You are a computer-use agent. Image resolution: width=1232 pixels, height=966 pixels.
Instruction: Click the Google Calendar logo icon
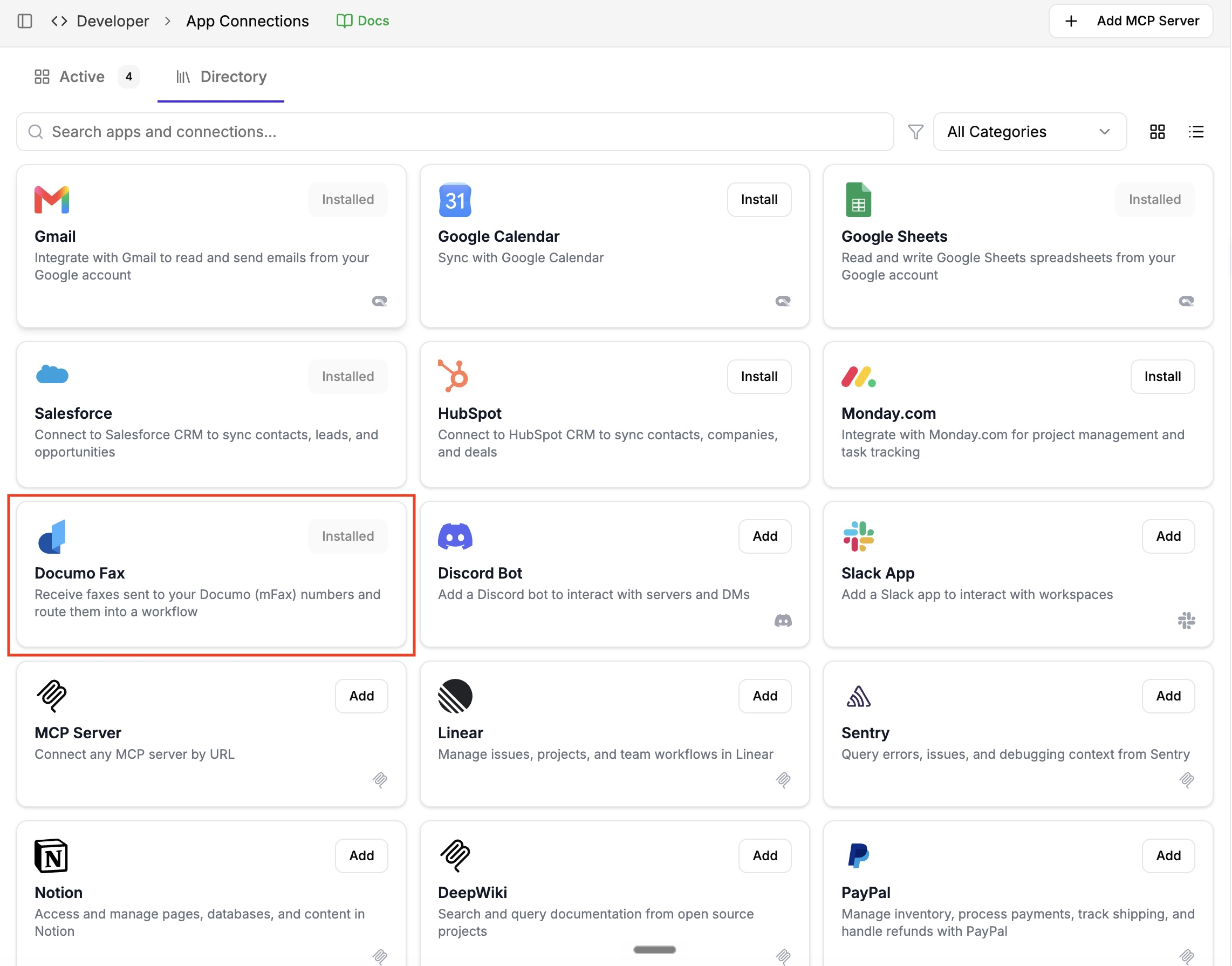[455, 200]
